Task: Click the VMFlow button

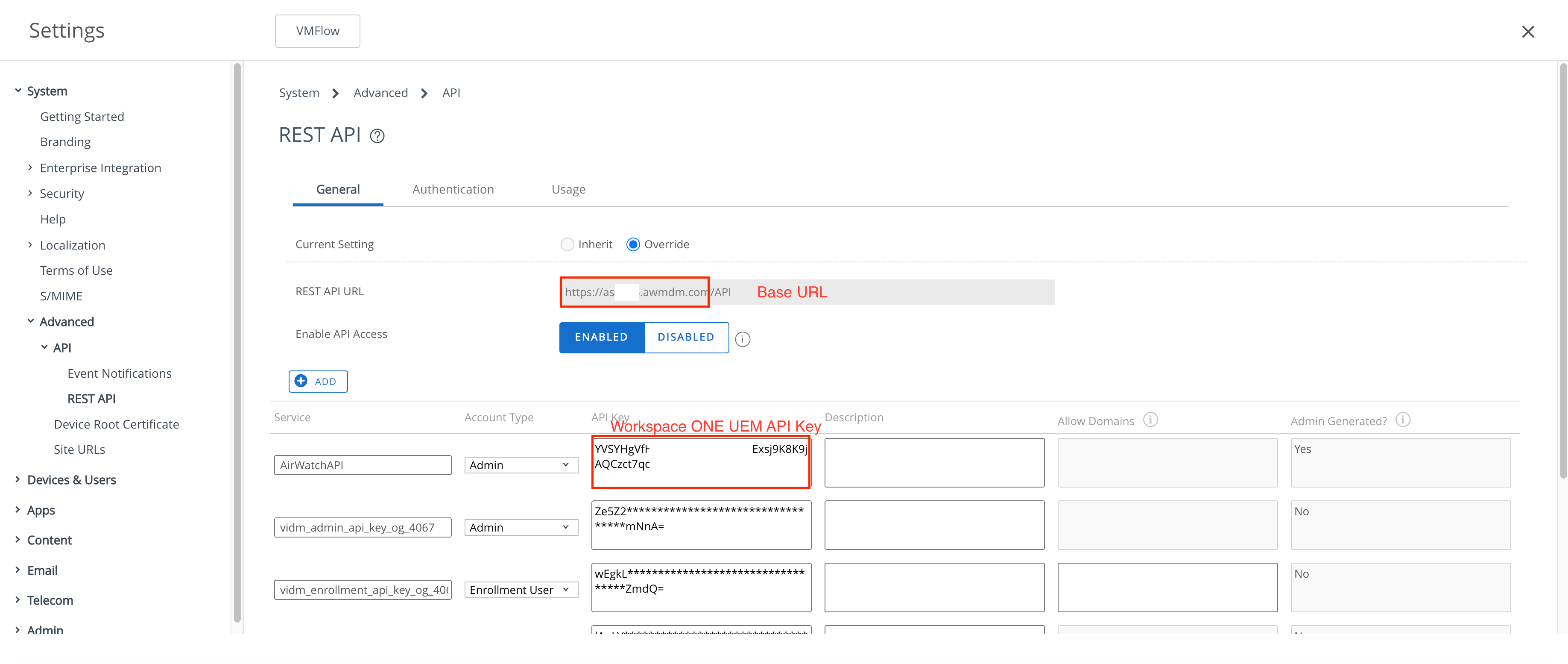Action: [x=317, y=30]
